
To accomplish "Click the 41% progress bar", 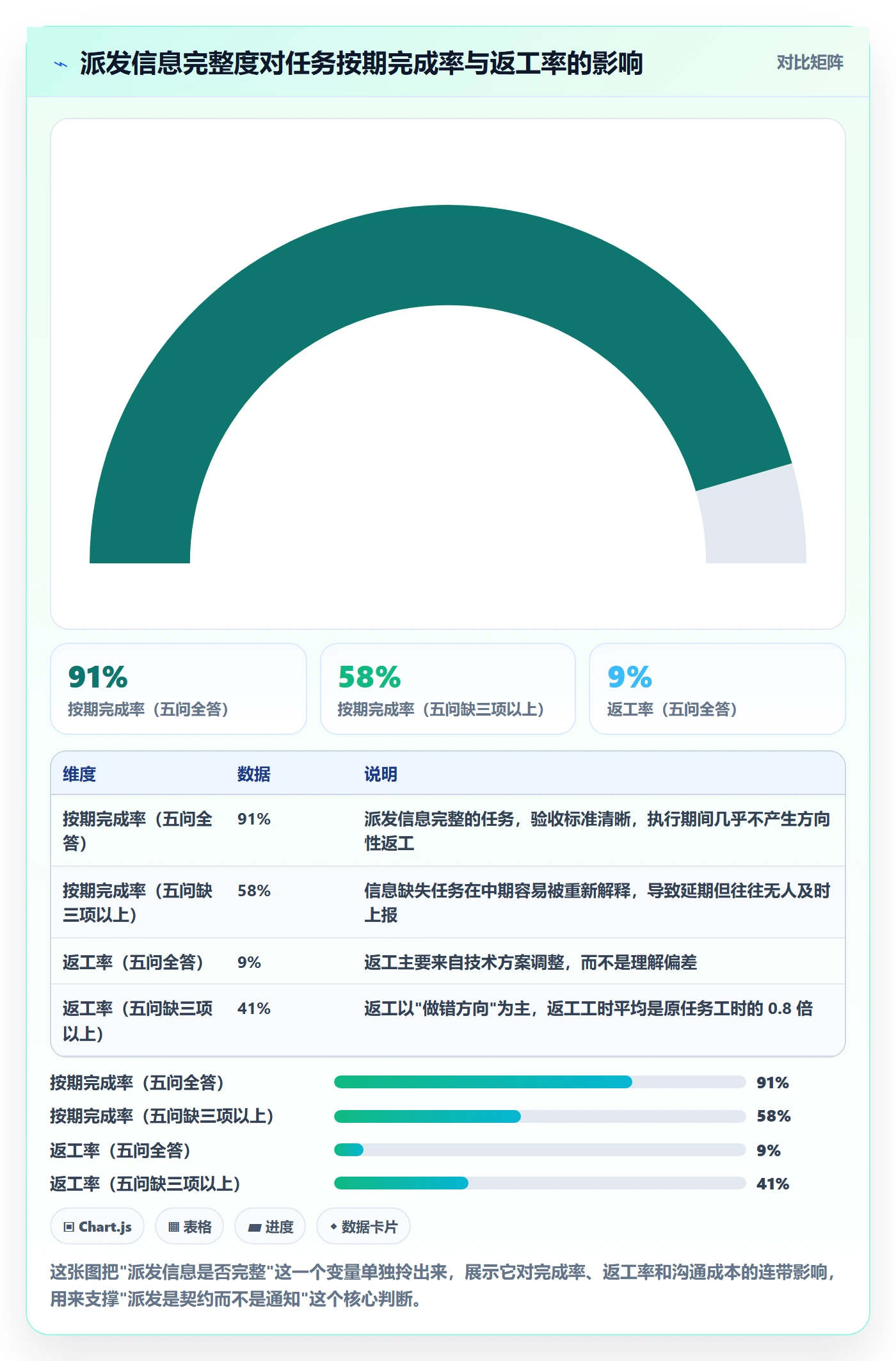I will tap(540, 1183).
